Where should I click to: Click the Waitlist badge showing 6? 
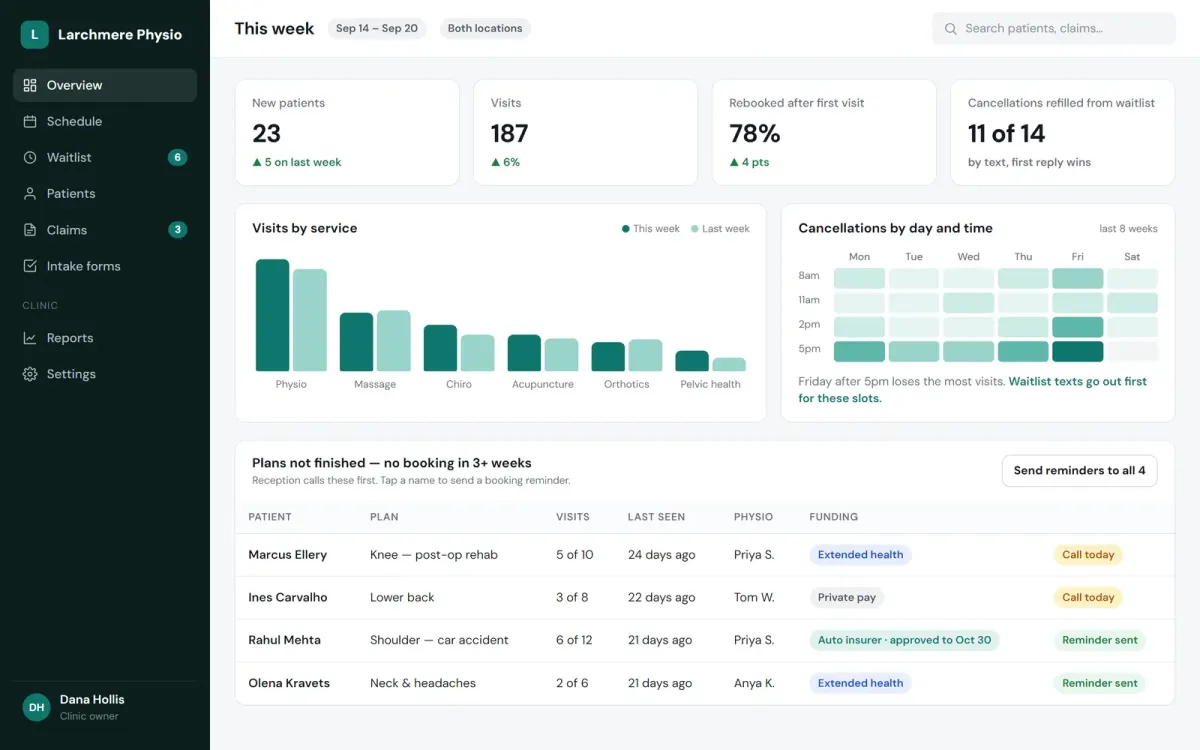point(177,157)
